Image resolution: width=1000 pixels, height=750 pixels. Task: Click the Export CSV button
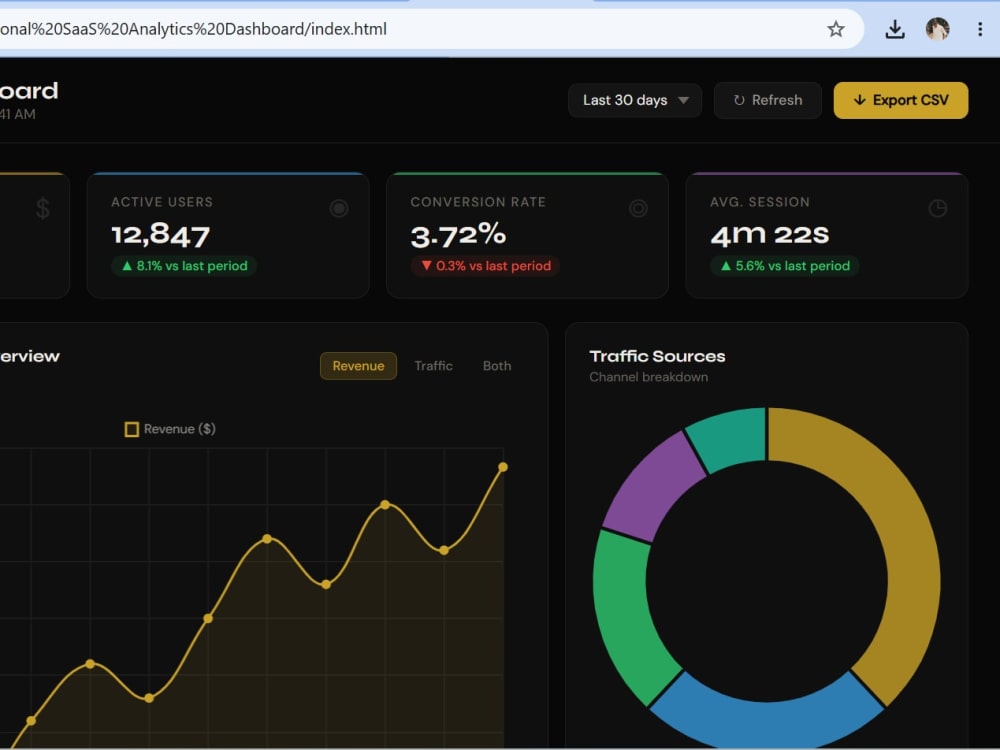pos(901,100)
